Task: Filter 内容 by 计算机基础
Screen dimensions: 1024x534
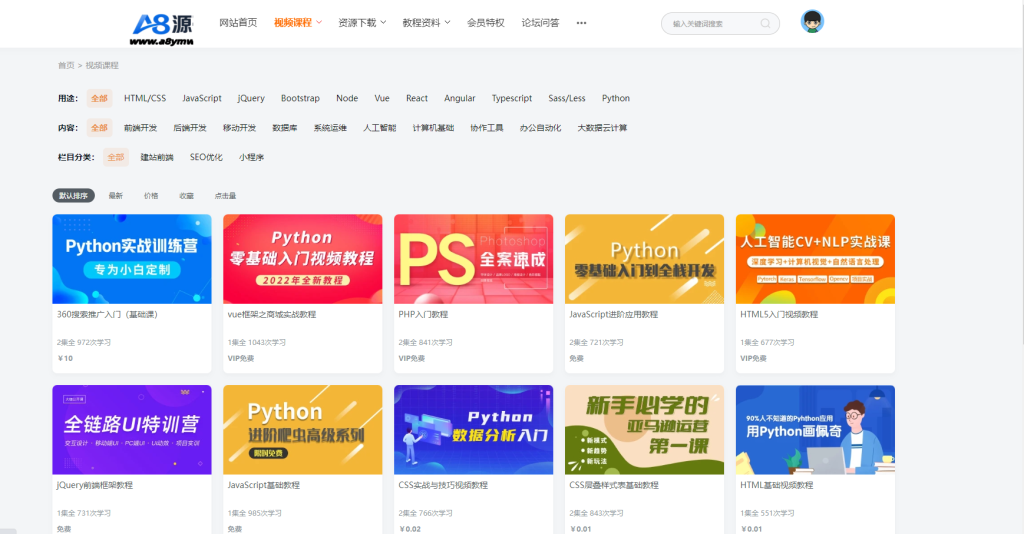Action: [433, 128]
